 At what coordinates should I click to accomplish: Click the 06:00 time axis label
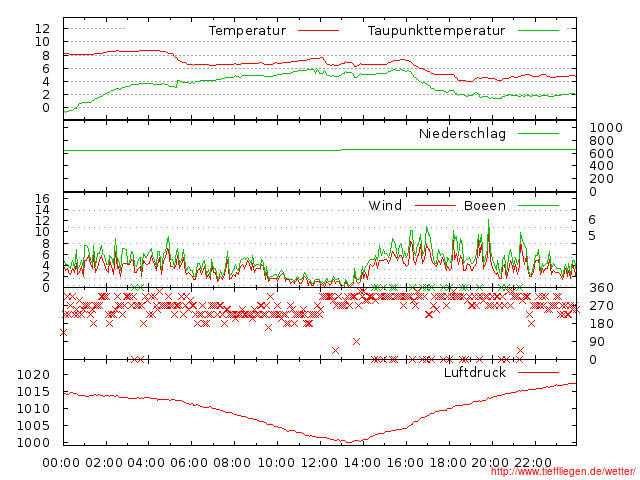tap(189, 463)
